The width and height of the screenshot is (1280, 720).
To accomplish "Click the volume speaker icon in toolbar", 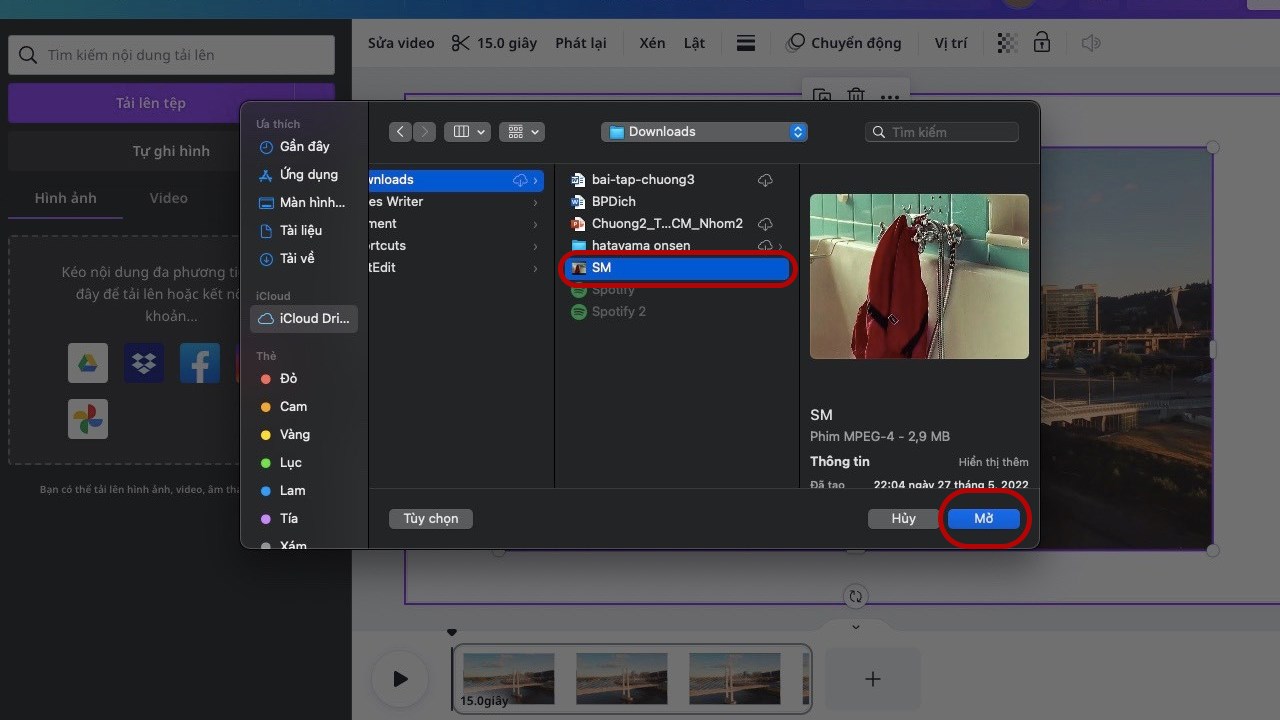I will tap(1091, 43).
